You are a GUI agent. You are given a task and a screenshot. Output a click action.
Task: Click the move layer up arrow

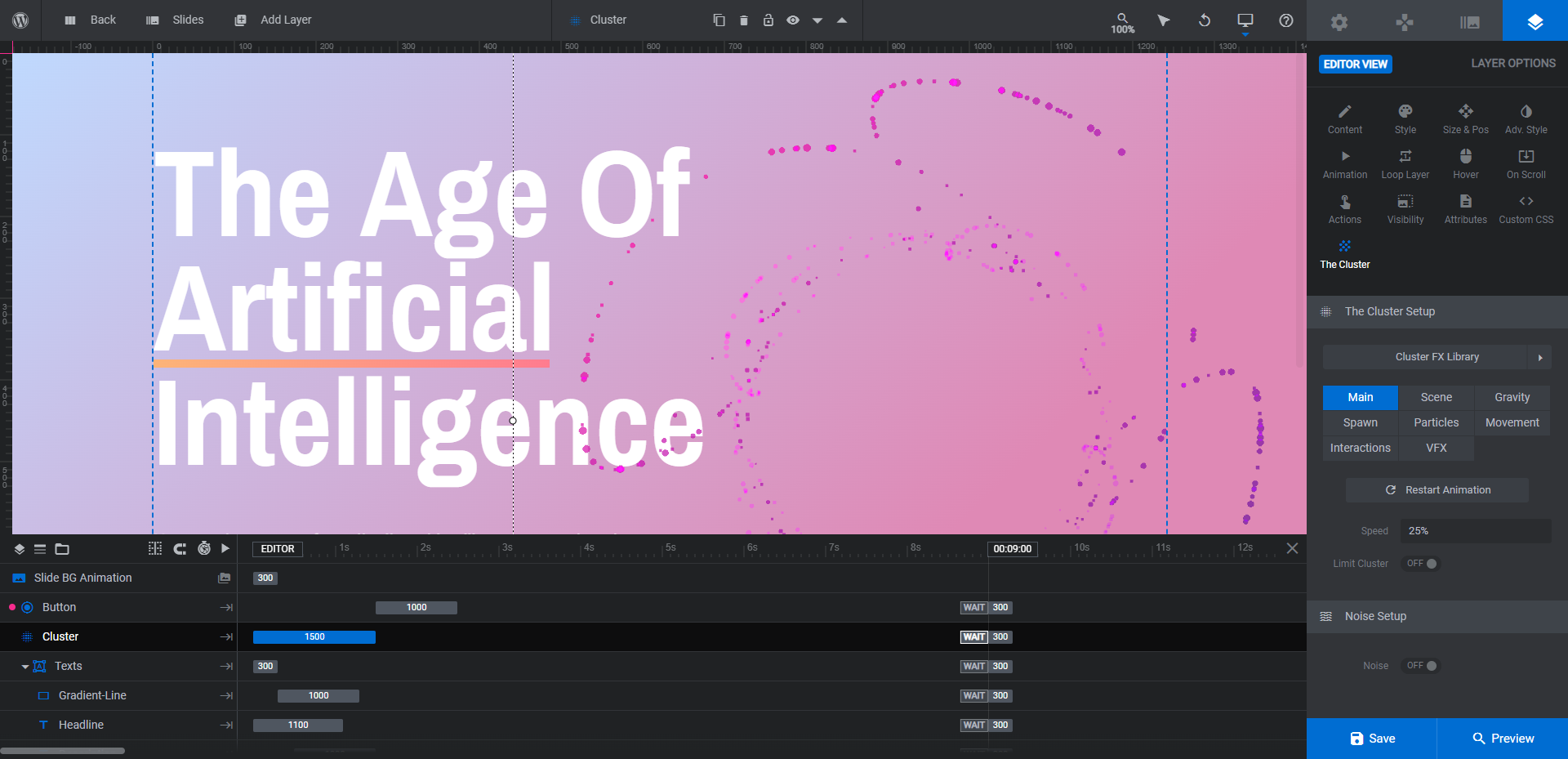[x=841, y=20]
